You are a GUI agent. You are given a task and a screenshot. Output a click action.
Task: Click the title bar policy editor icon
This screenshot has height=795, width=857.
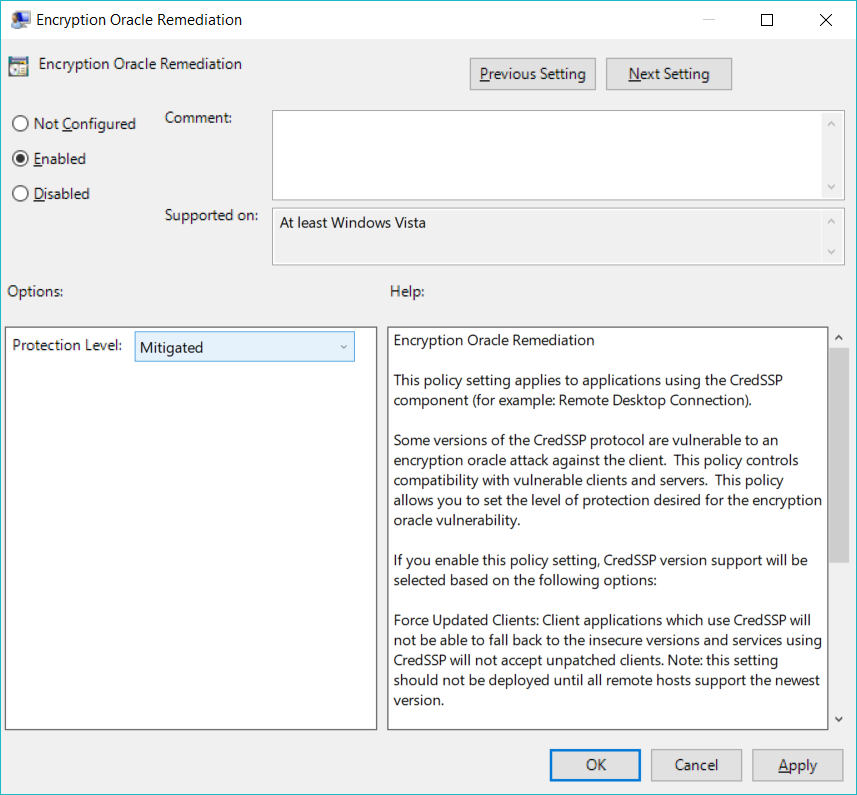click(x=19, y=20)
